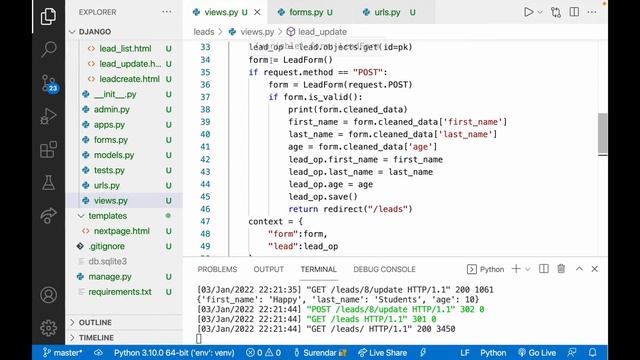Image resolution: width=640 pixels, height=360 pixels.
Task: Open the DEBUG CONSOLE panel tab
Action: [384, 269]
